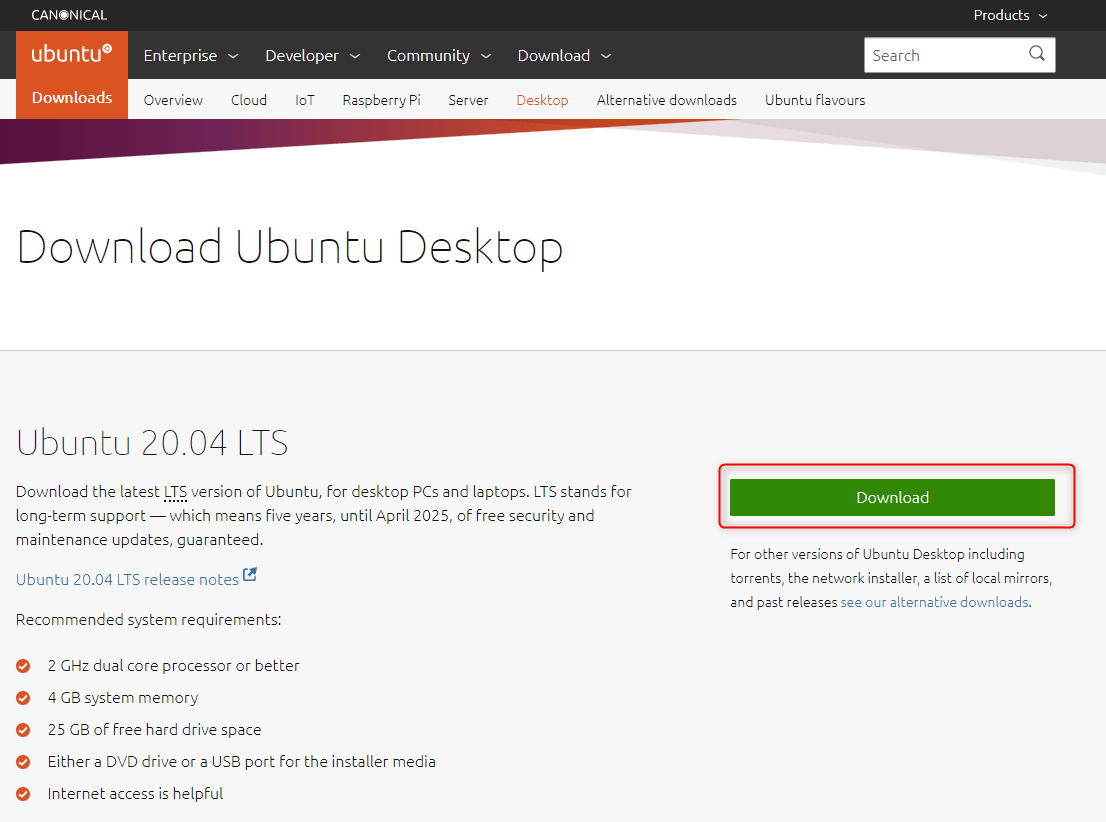Click the checkmark icon beside 25 GB drive space
1106x822 pixels.
pyautogui.click(x=23, y=729)
